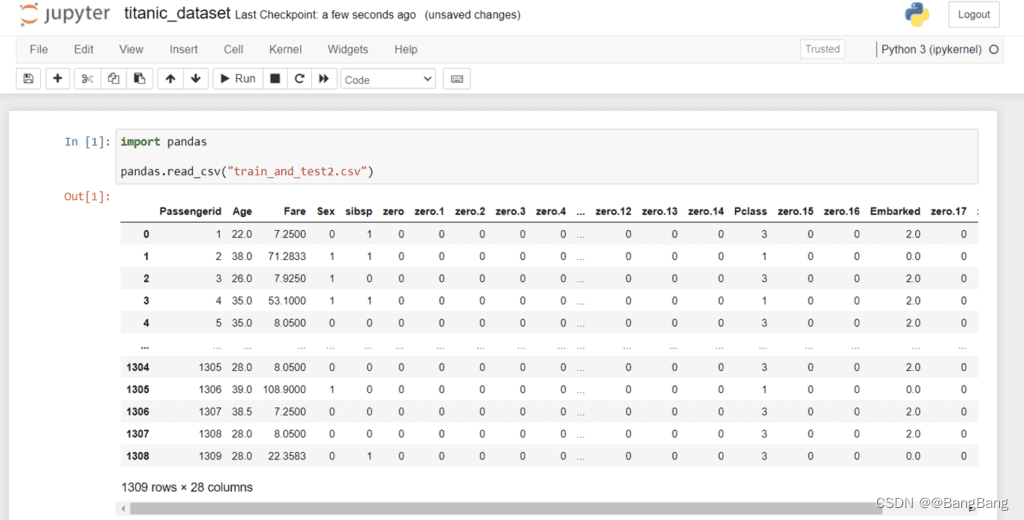Click the Python logo icon

coord(917,14)
